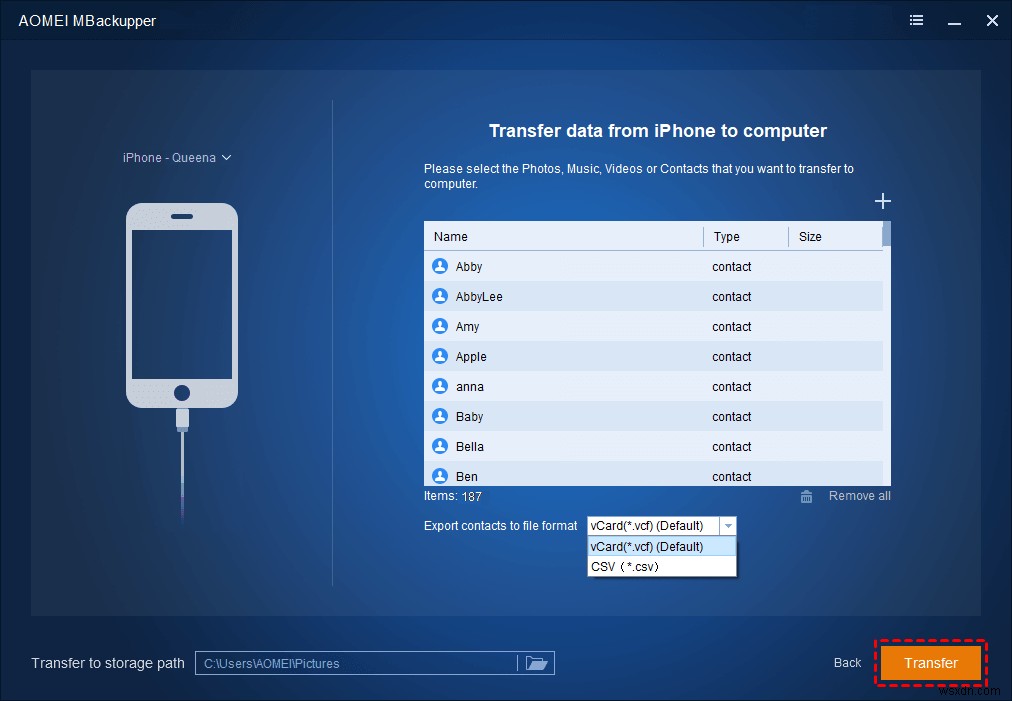Click the contact avatar icon next to Abby
Screen dimensions: 1012x701
pyautogui.click(x=440, y=266)
